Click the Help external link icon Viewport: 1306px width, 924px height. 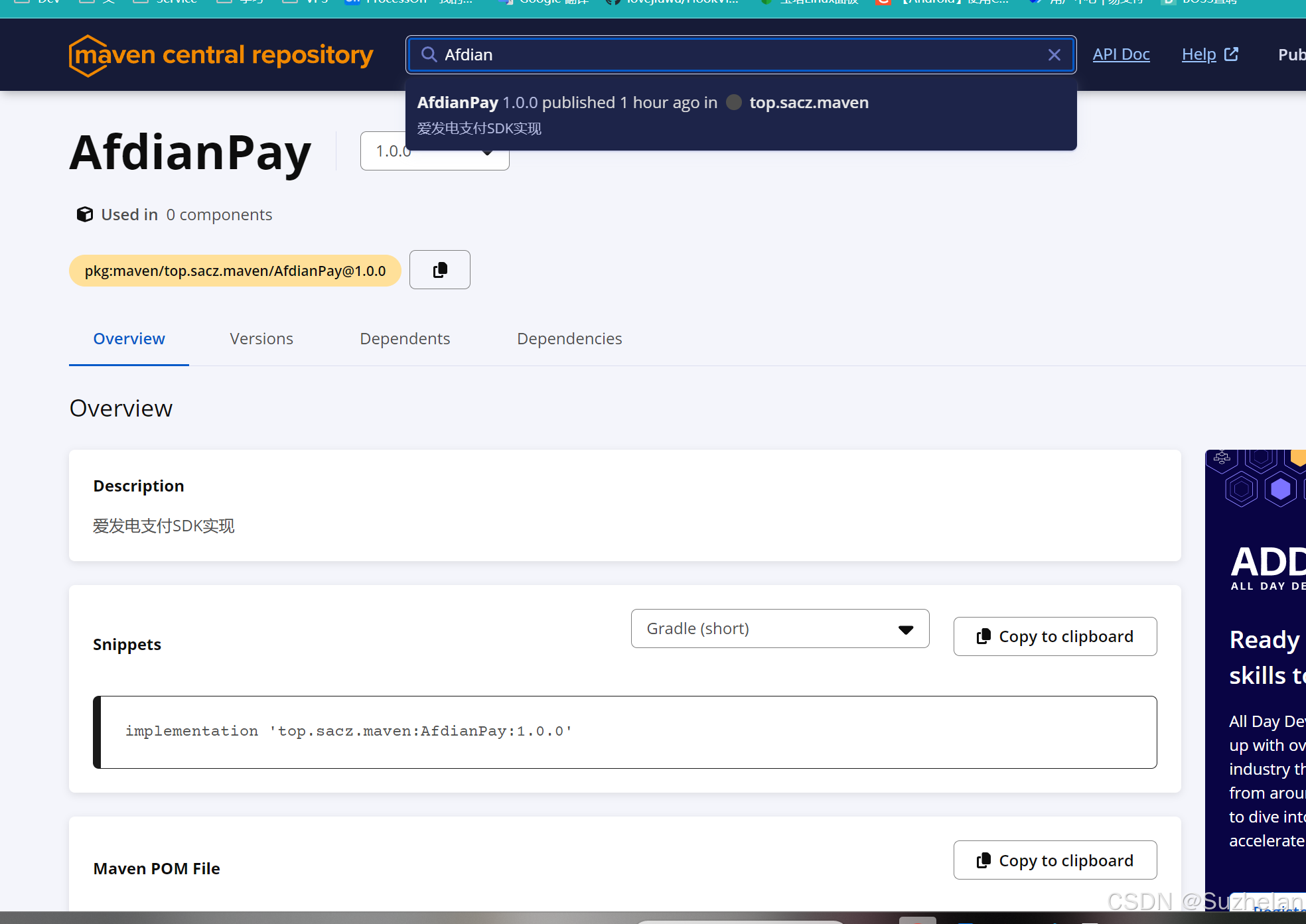coord(1231,54)
